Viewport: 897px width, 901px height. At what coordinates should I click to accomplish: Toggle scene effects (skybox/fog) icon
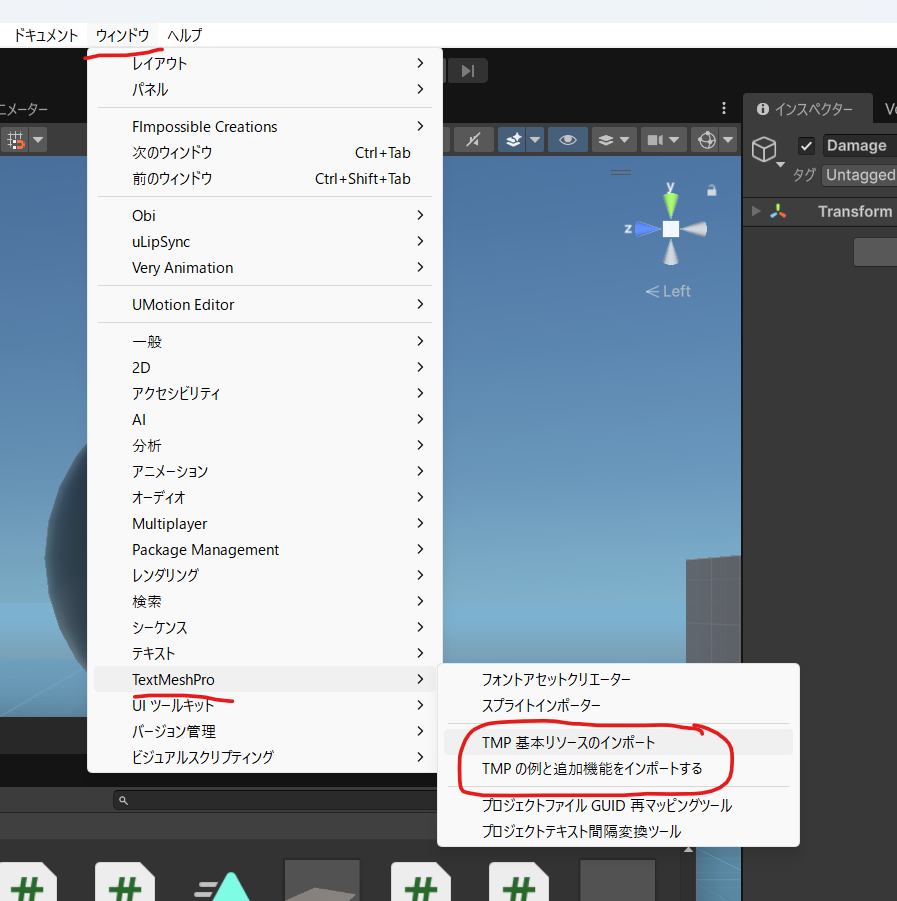(512, 140)
